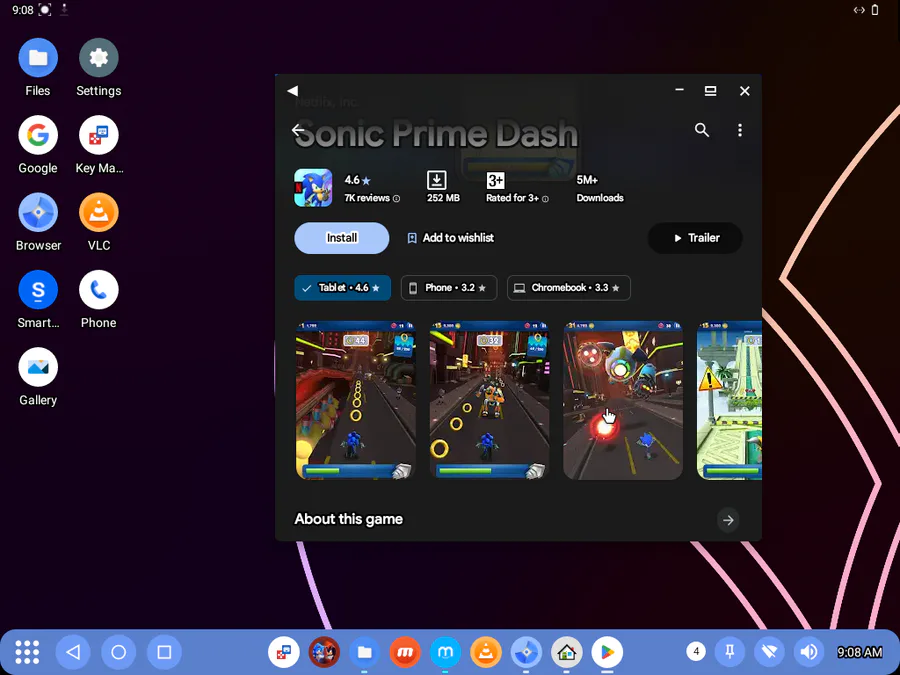Image resolution: width=900 pixels, height=675 pixels.
Task: Open Browser from the taskbar
Action: click(x=526, y=652)
